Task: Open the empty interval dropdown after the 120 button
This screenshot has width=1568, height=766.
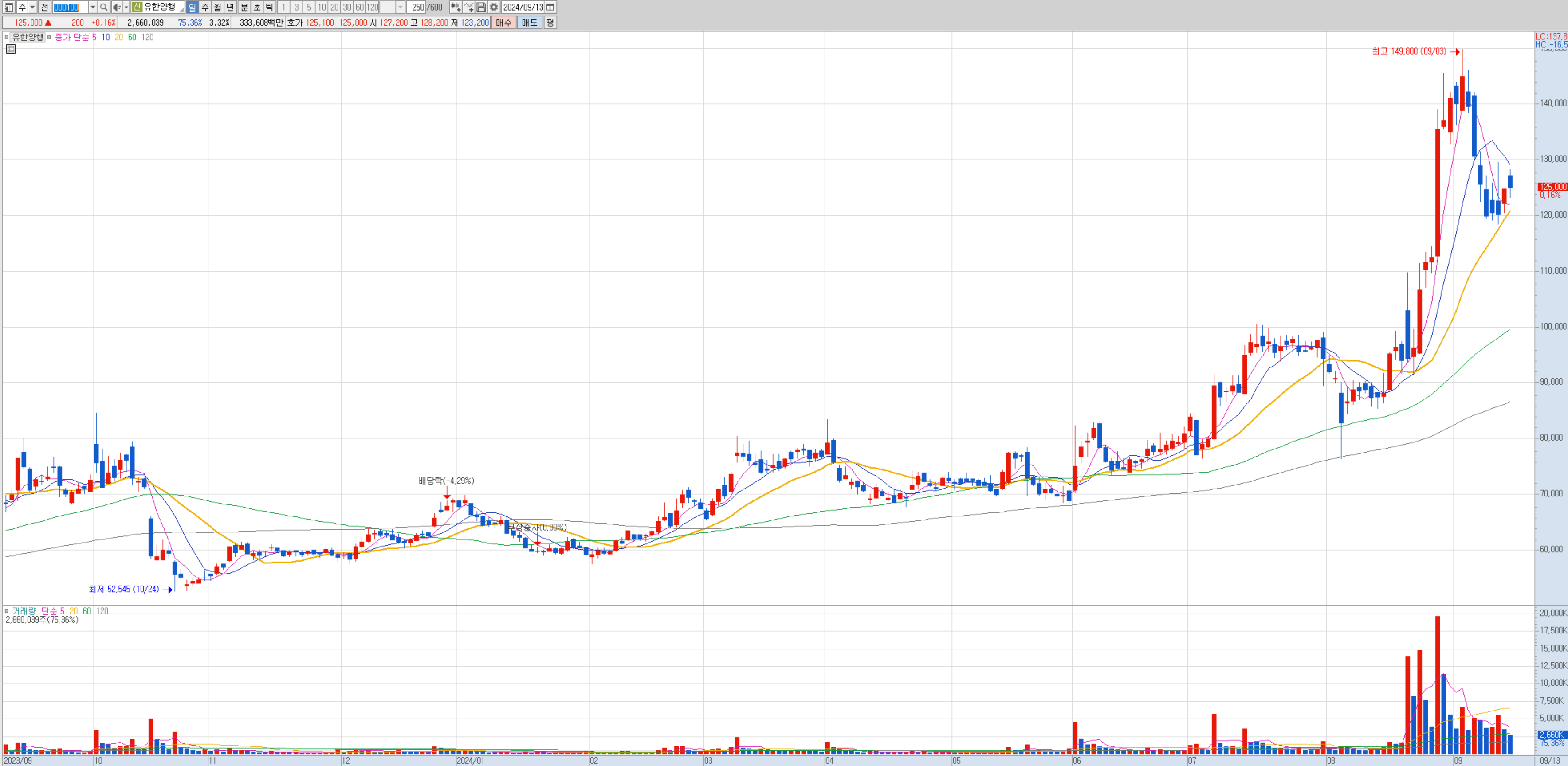Action: point(400,7)
